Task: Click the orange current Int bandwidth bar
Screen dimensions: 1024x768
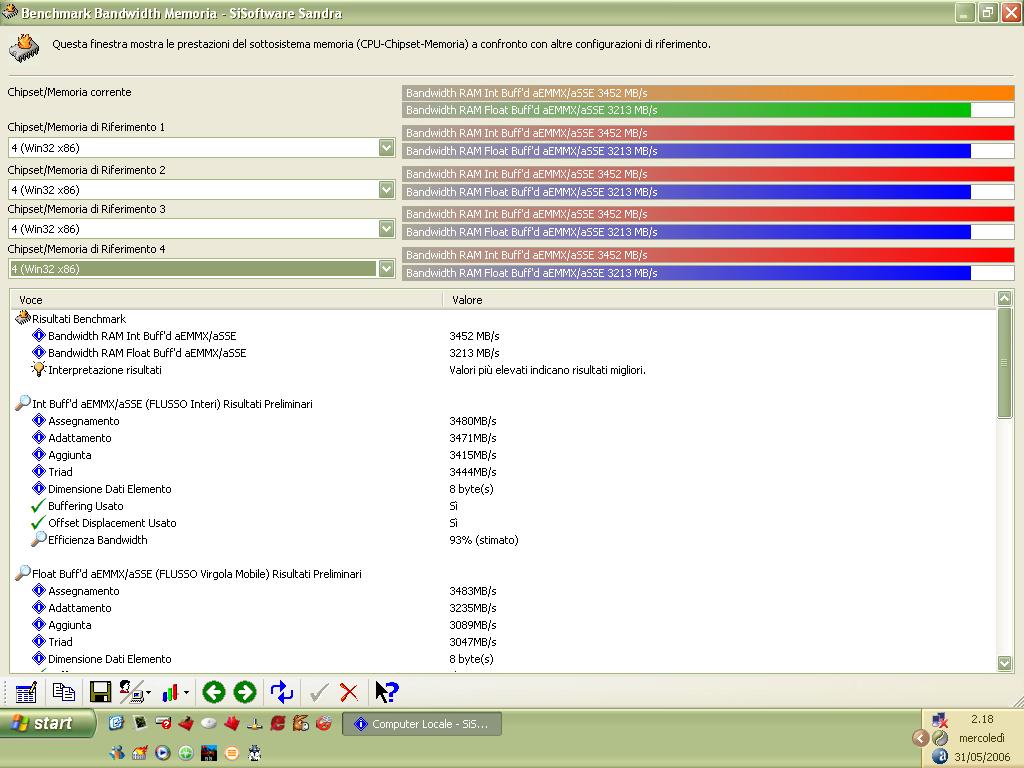Action: coord(709,93)
